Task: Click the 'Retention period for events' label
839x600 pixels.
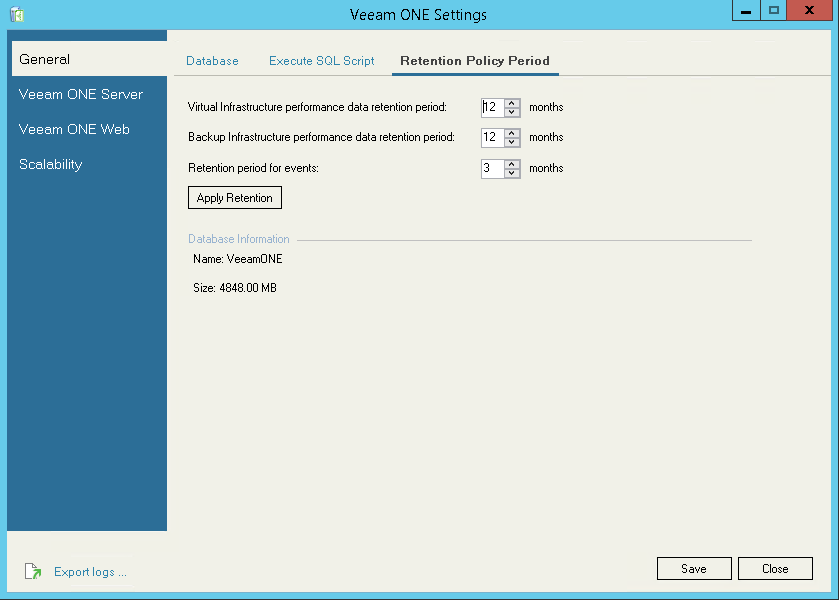Action: pyautogui.click(x=254, y=168)
